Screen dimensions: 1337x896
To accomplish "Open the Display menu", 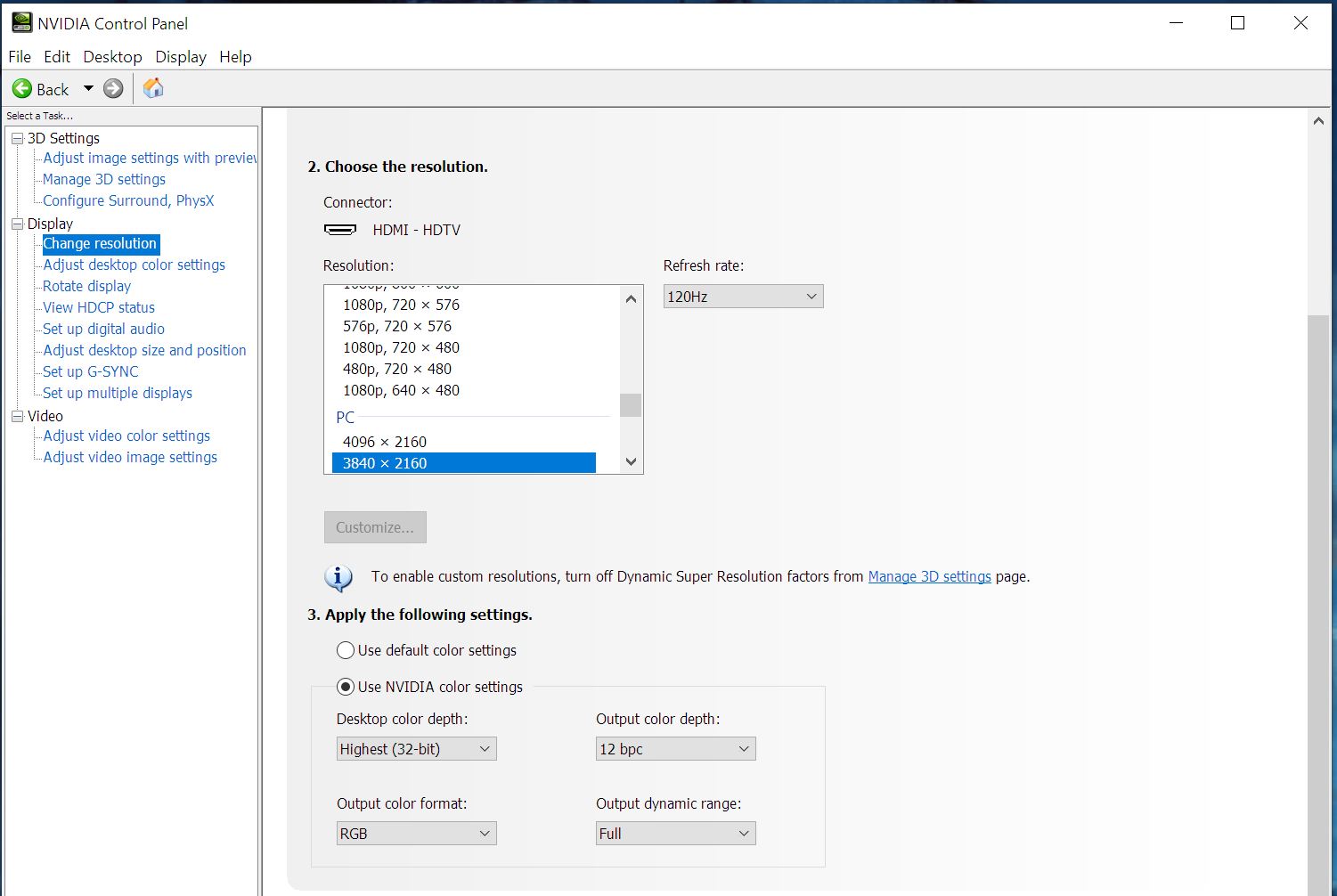I will (x=181, y=57).
